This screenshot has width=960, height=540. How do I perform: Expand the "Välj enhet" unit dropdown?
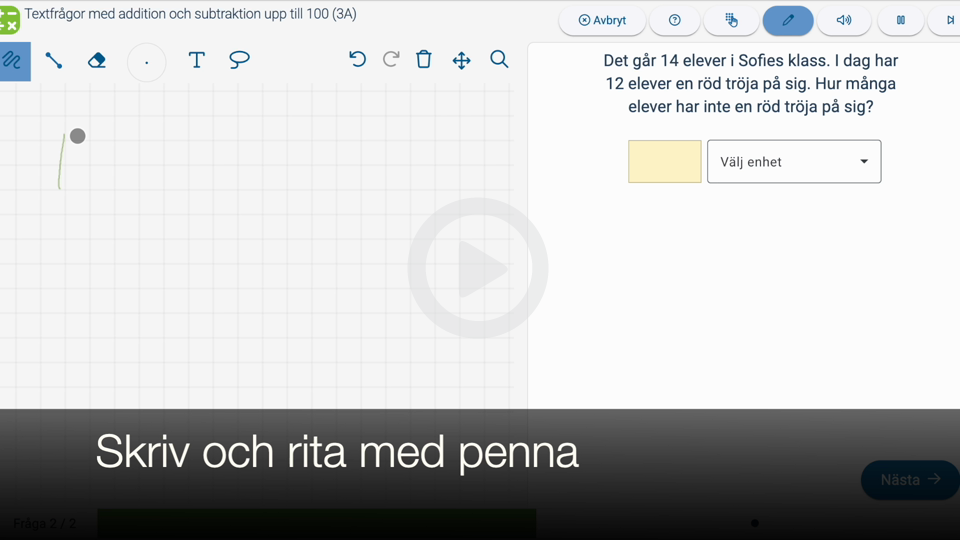pos(794,162)
